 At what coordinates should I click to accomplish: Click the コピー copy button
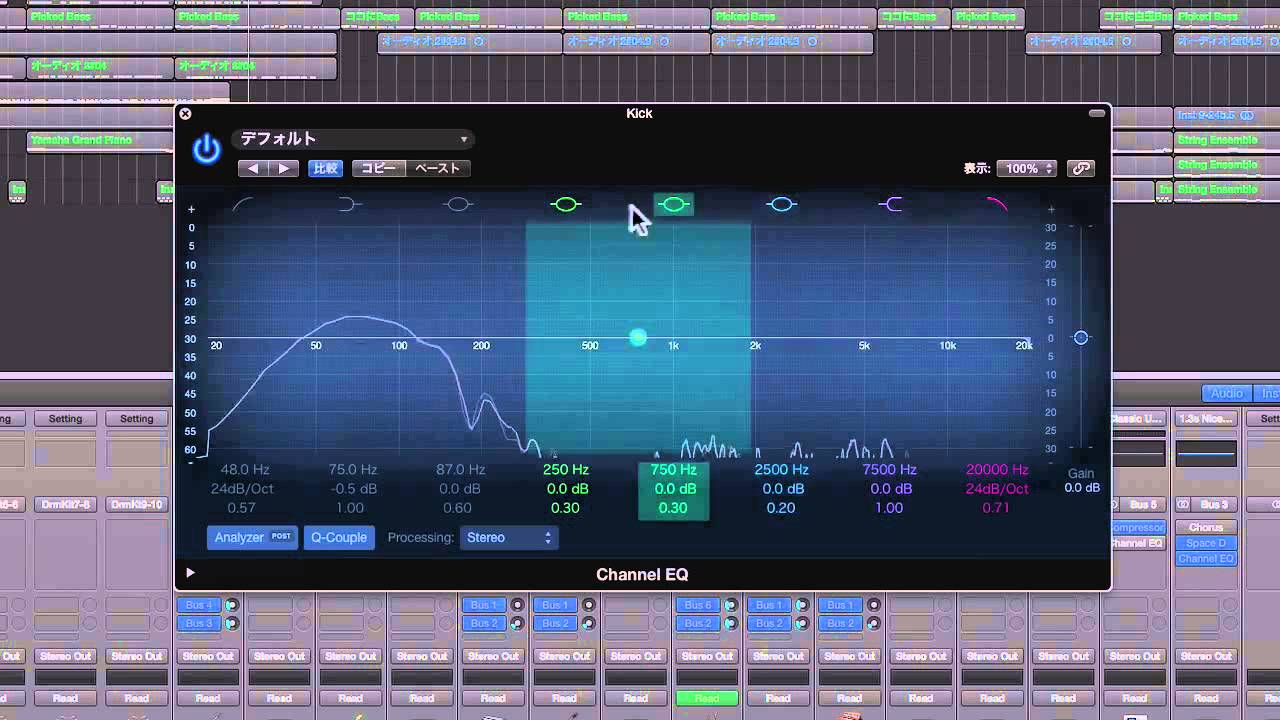[x=378, y=168]
